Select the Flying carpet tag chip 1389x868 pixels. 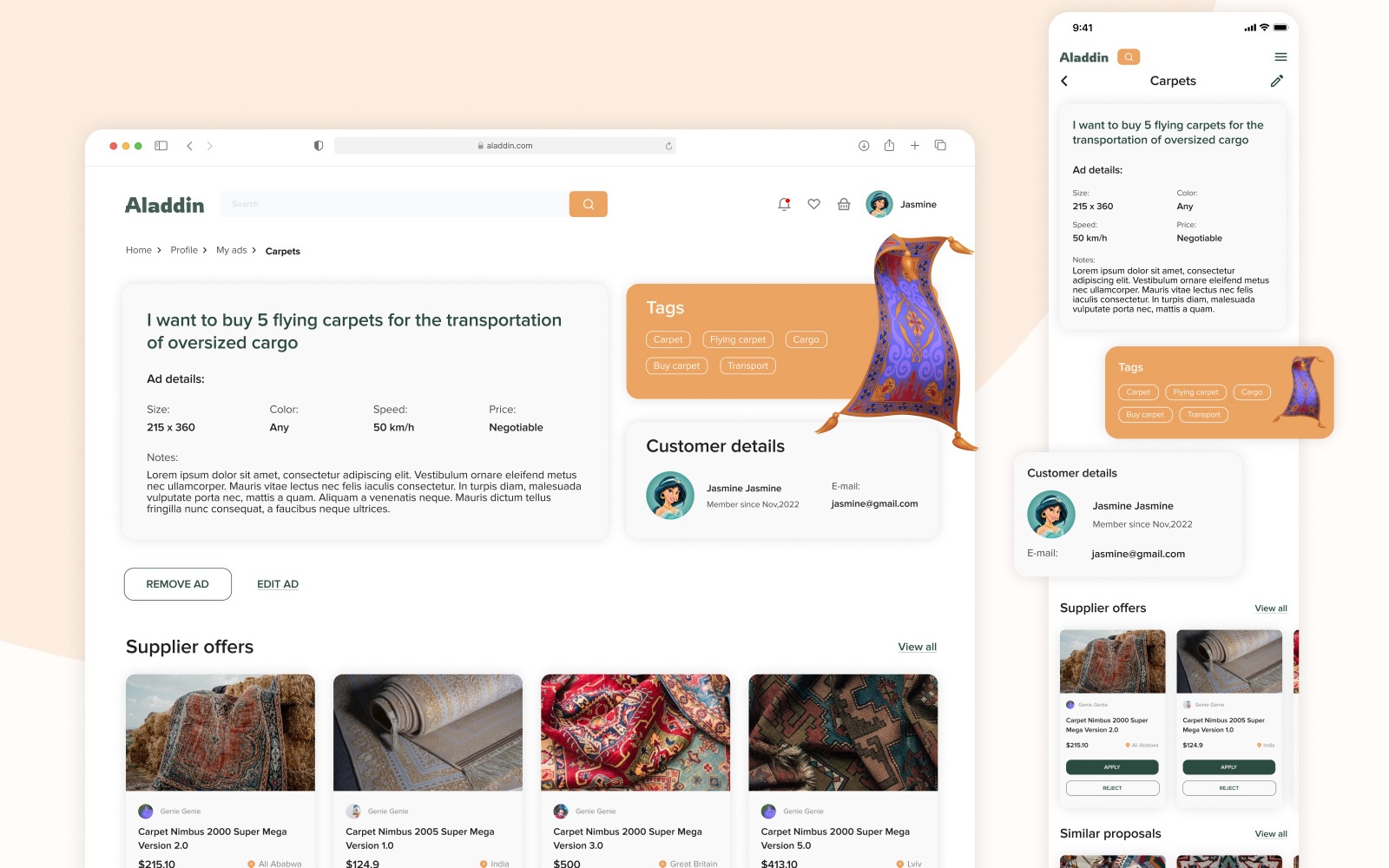737,339
